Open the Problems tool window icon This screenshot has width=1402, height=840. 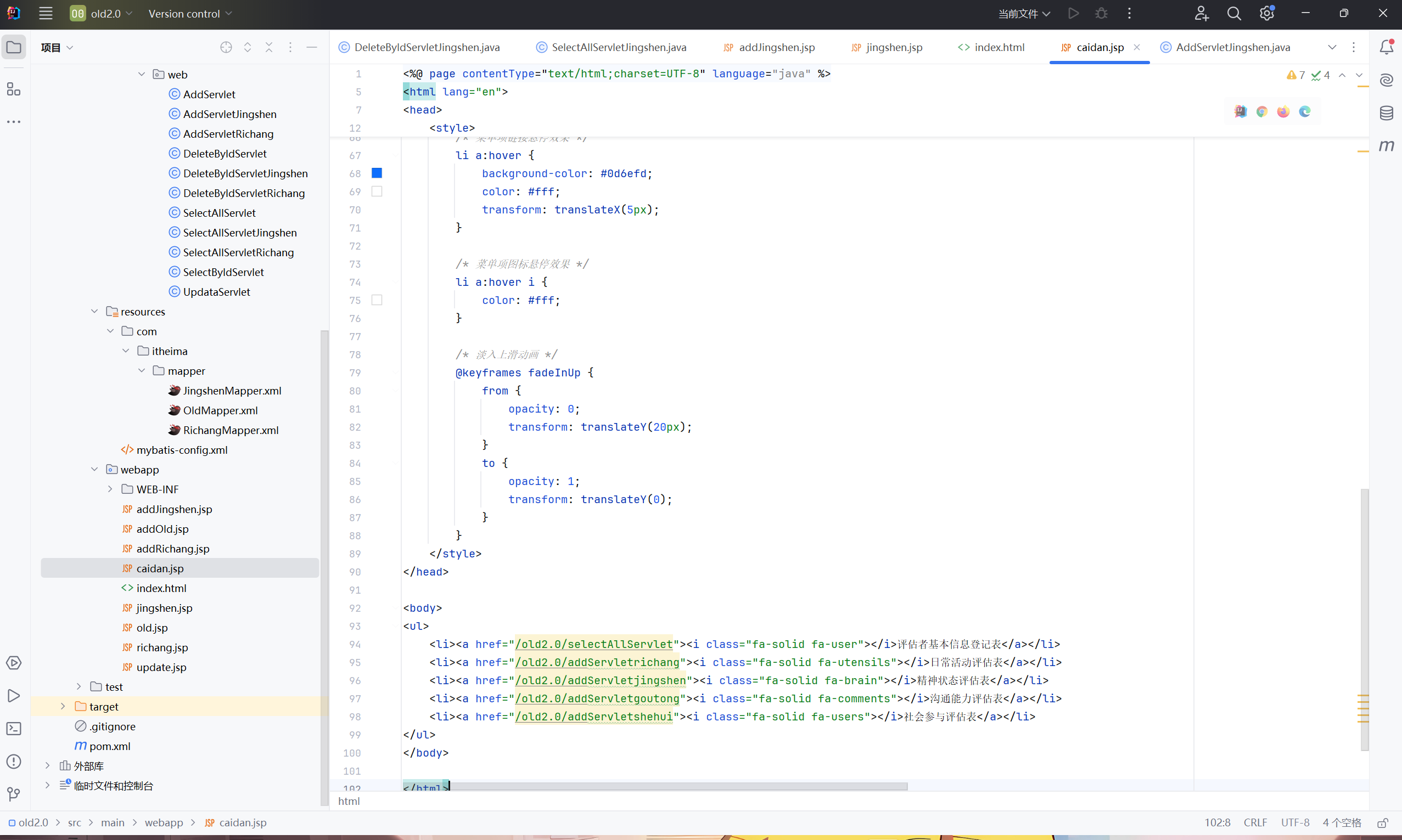point(14,762)
